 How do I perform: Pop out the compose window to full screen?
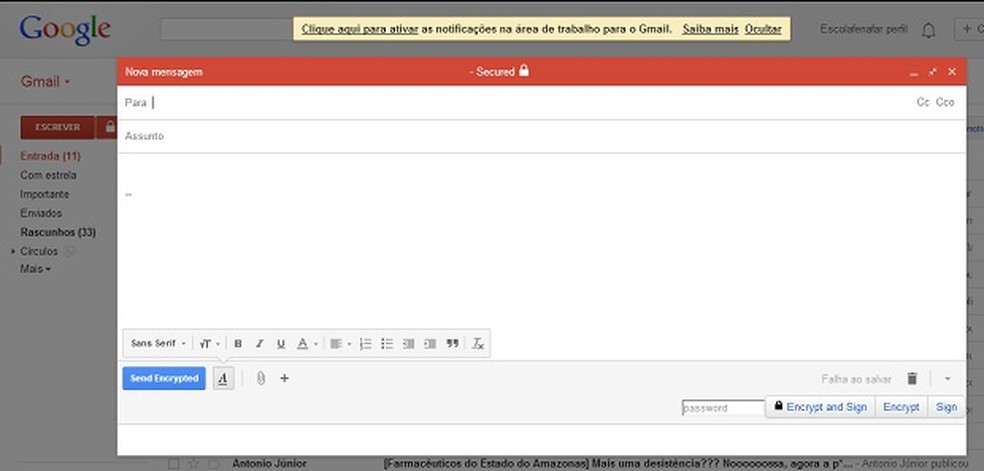933,72
